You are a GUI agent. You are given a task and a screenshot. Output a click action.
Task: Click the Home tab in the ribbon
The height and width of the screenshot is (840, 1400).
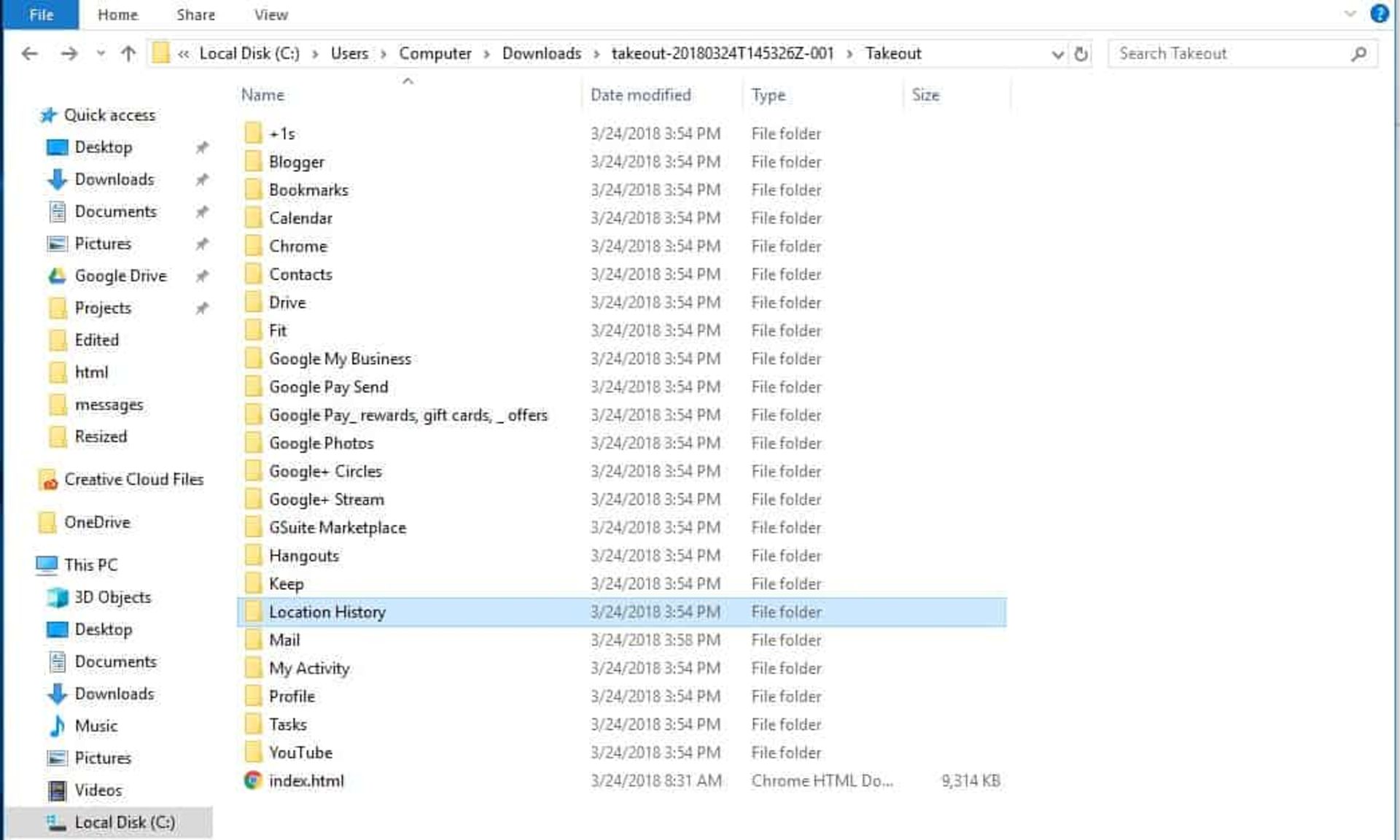click(x=118, y=15)
